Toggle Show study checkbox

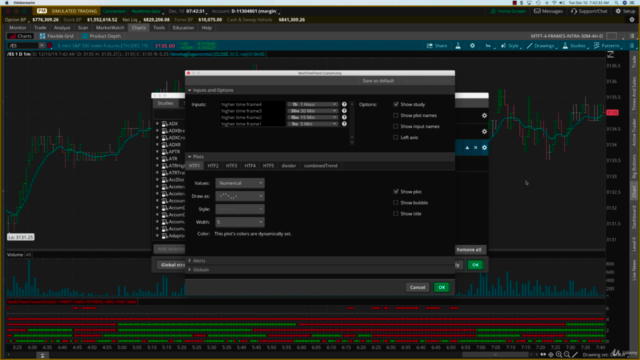tap(396, 104)
